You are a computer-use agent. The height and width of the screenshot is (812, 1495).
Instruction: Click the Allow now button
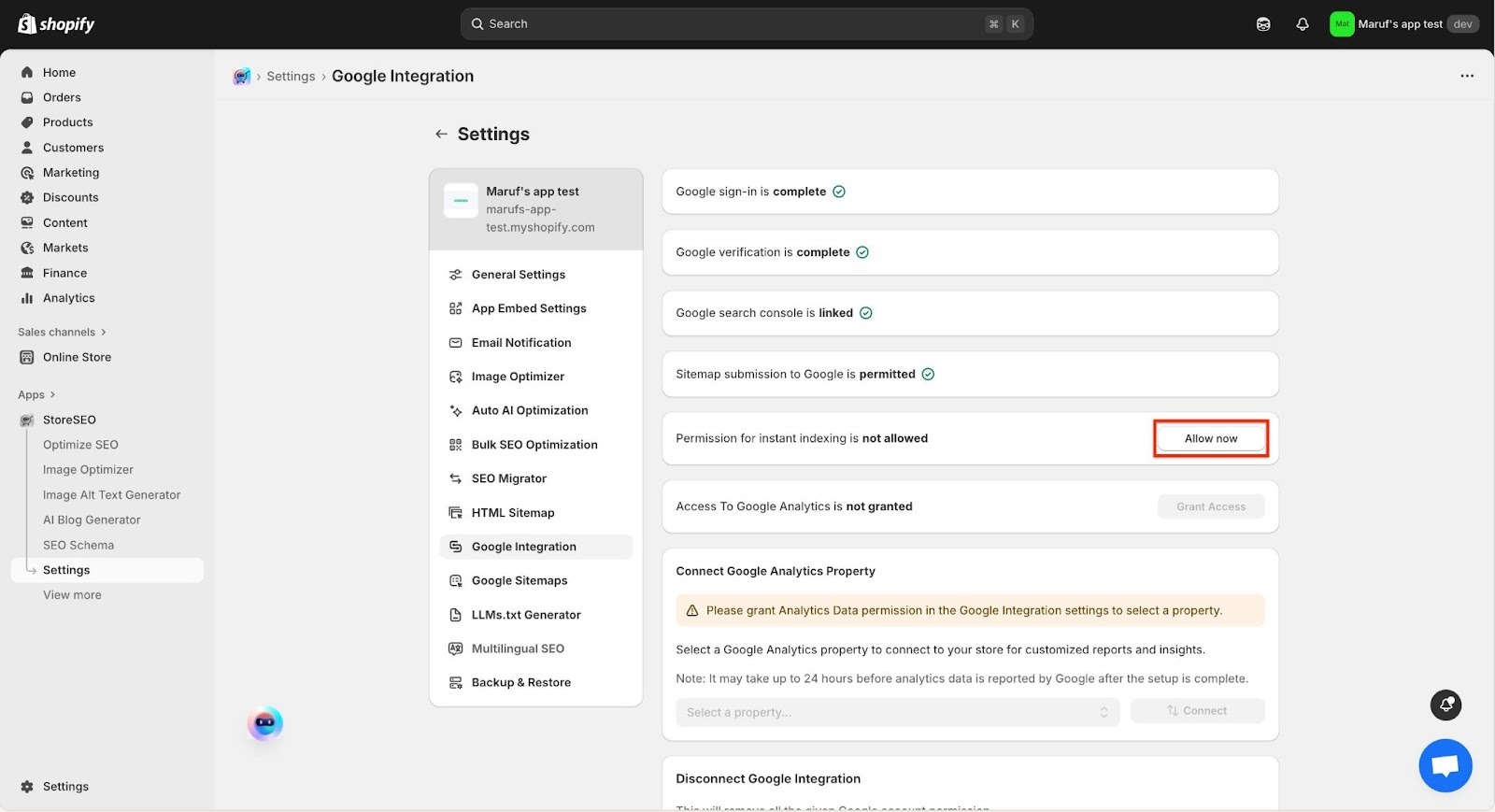(x=1211, y=438)
